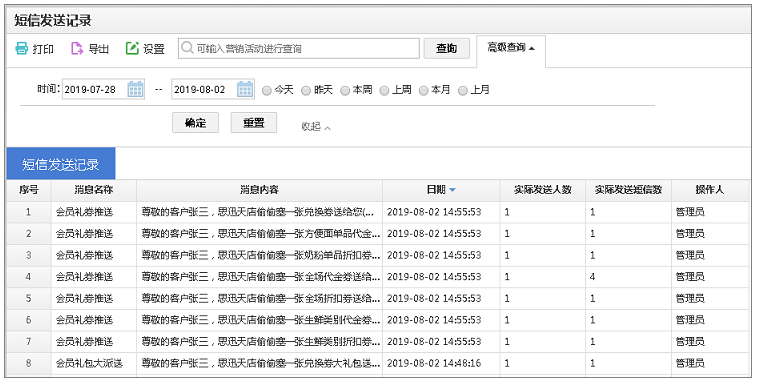Click row 8 message about 兑换券大礼包
The width and height of the screenshot is (759, 387).
pos(259,363)
